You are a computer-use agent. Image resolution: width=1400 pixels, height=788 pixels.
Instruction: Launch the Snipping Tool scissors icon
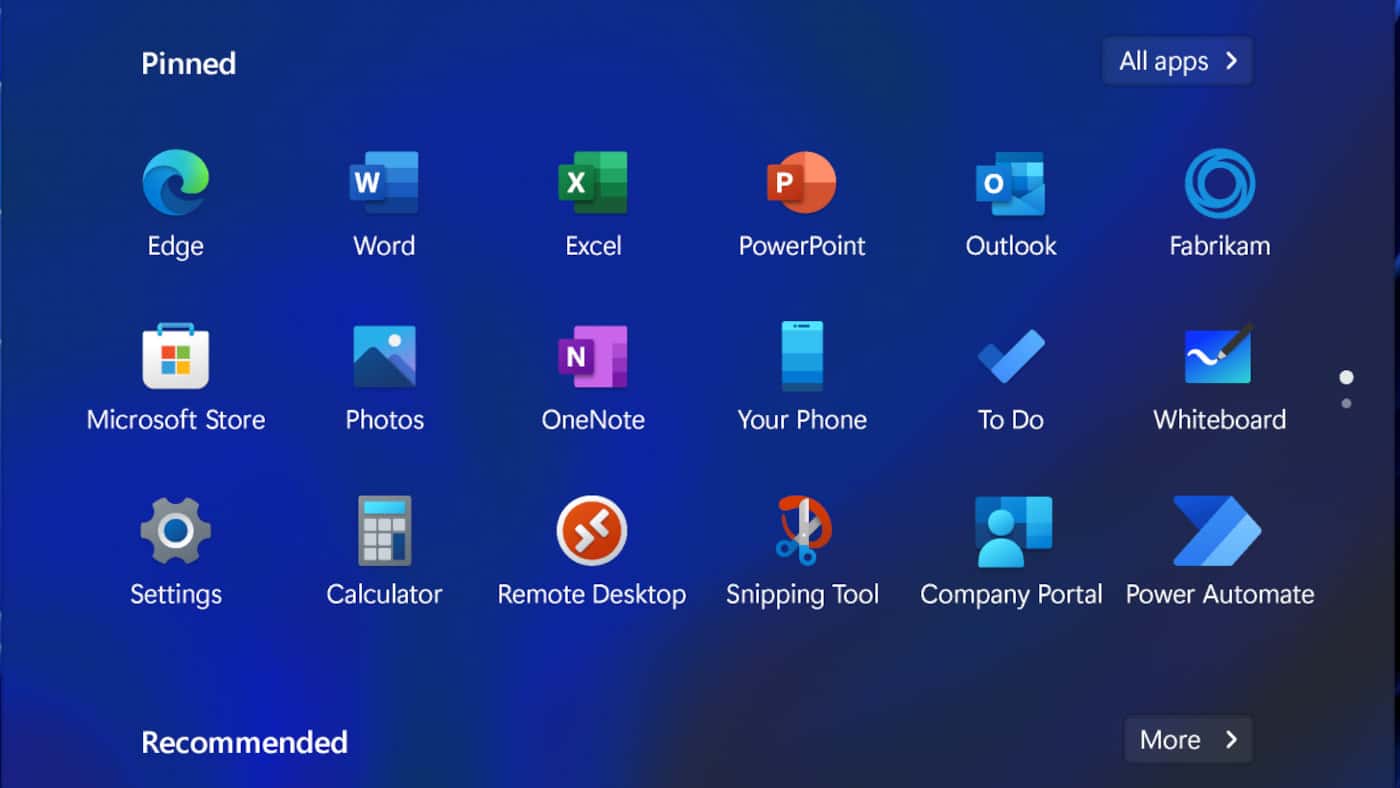[x=802, y=531]
